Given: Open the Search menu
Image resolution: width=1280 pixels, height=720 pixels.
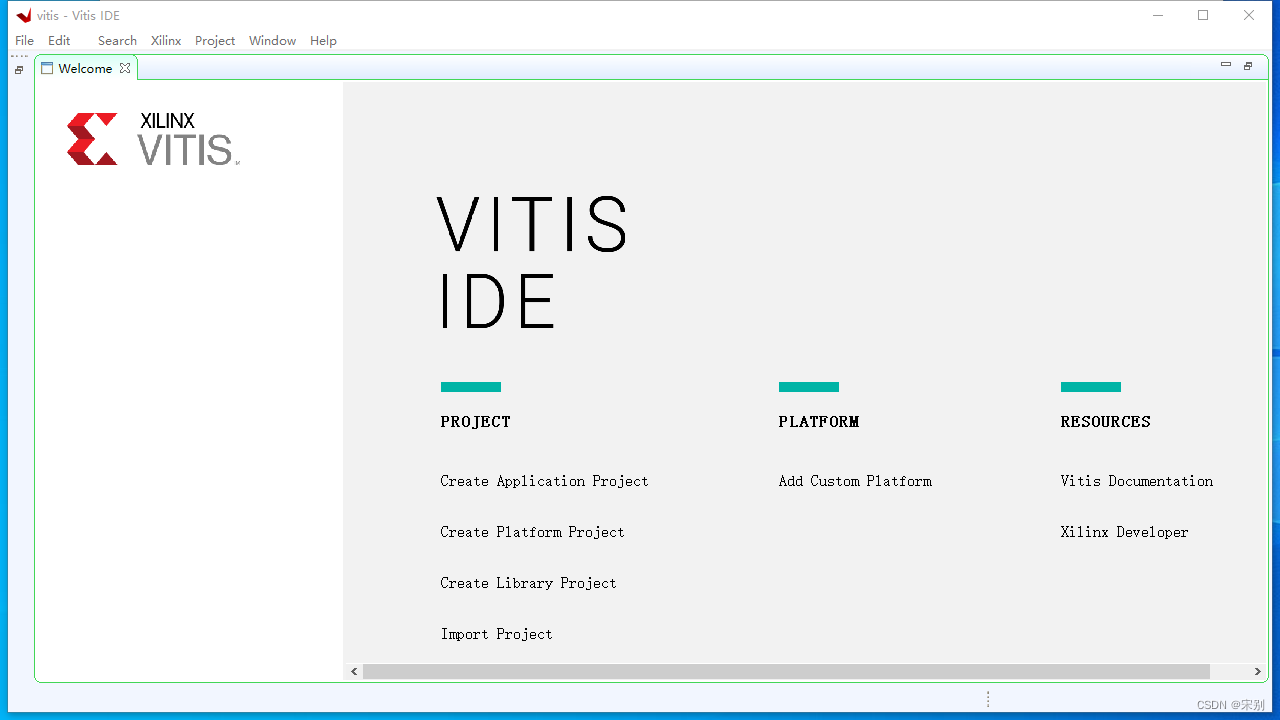Looking at the screenshot, I should pos(117,41).
